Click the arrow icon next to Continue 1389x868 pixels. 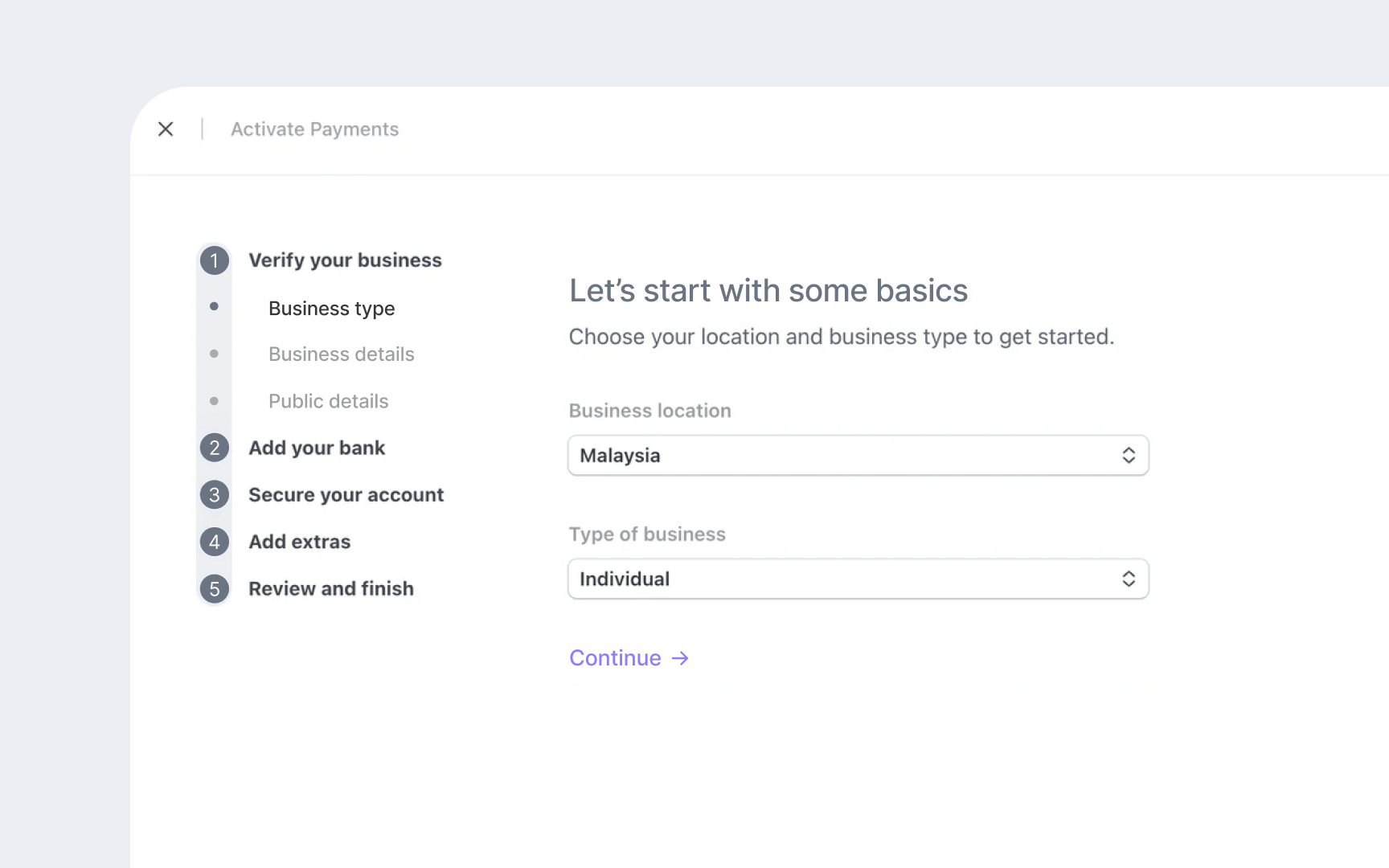[x=680, y=658]
